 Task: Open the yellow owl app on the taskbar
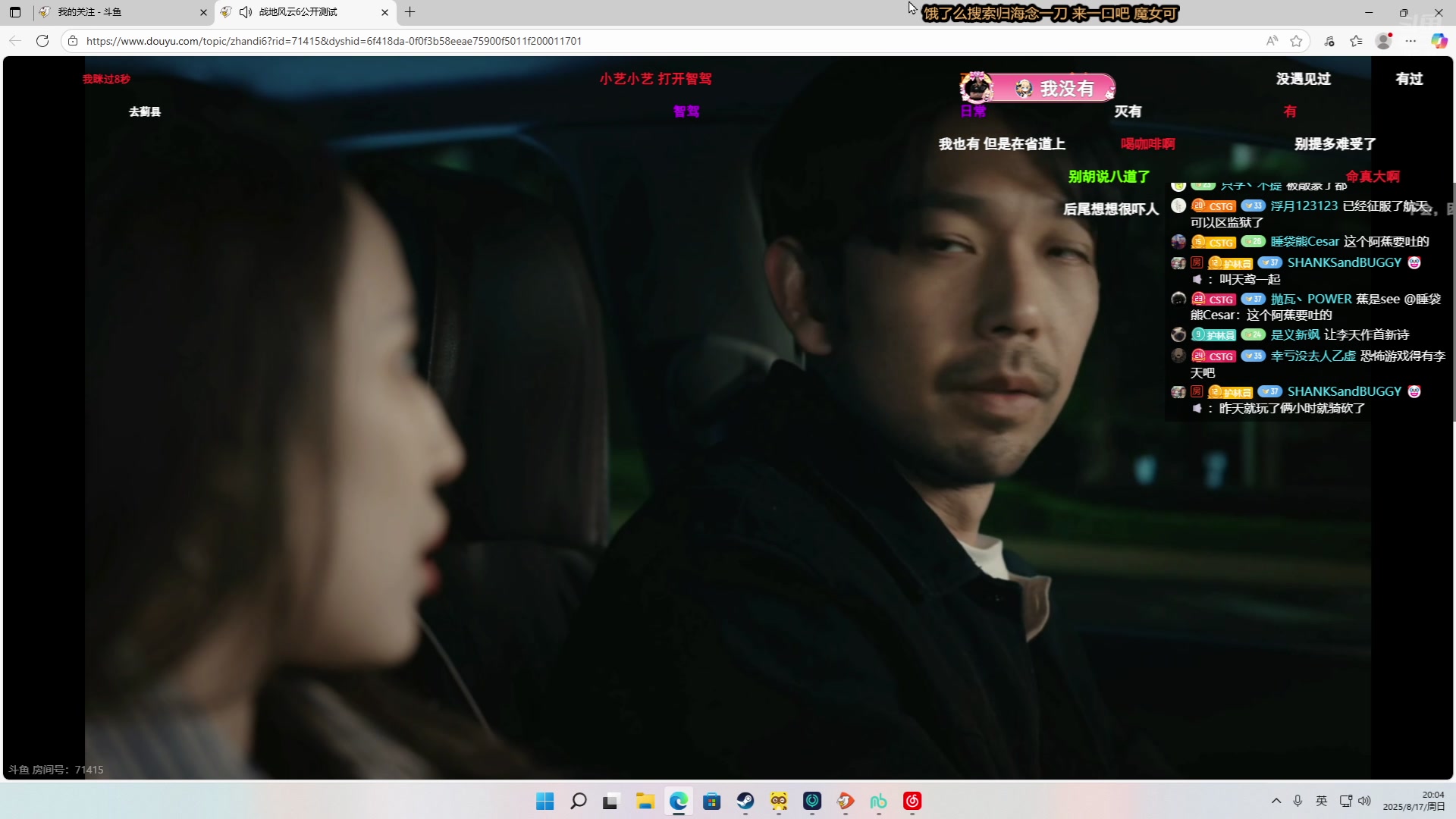[779, 801]
